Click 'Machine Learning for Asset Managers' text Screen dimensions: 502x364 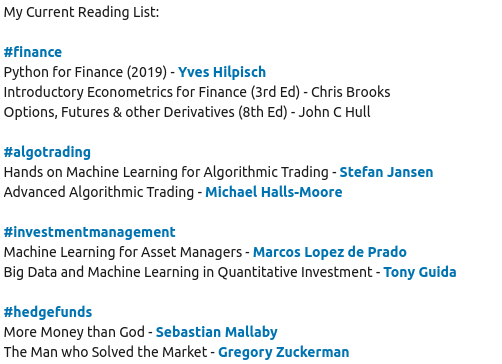(x=123, y=252)
